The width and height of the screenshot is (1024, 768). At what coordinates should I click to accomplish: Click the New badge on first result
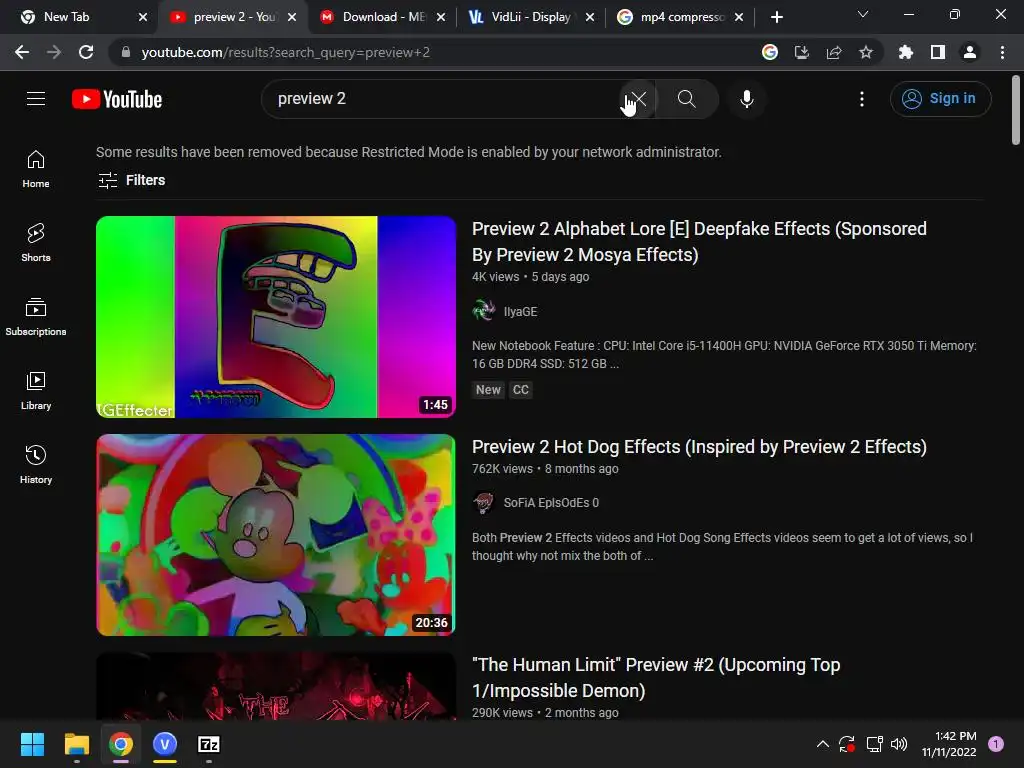[488, 390]
